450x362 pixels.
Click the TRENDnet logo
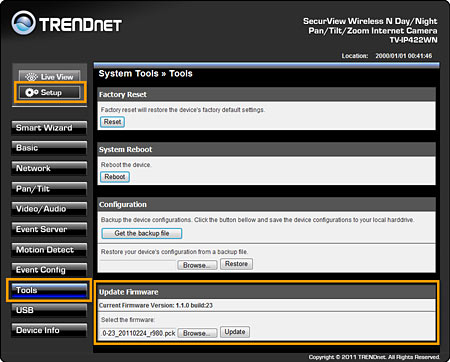pos(67,23)
